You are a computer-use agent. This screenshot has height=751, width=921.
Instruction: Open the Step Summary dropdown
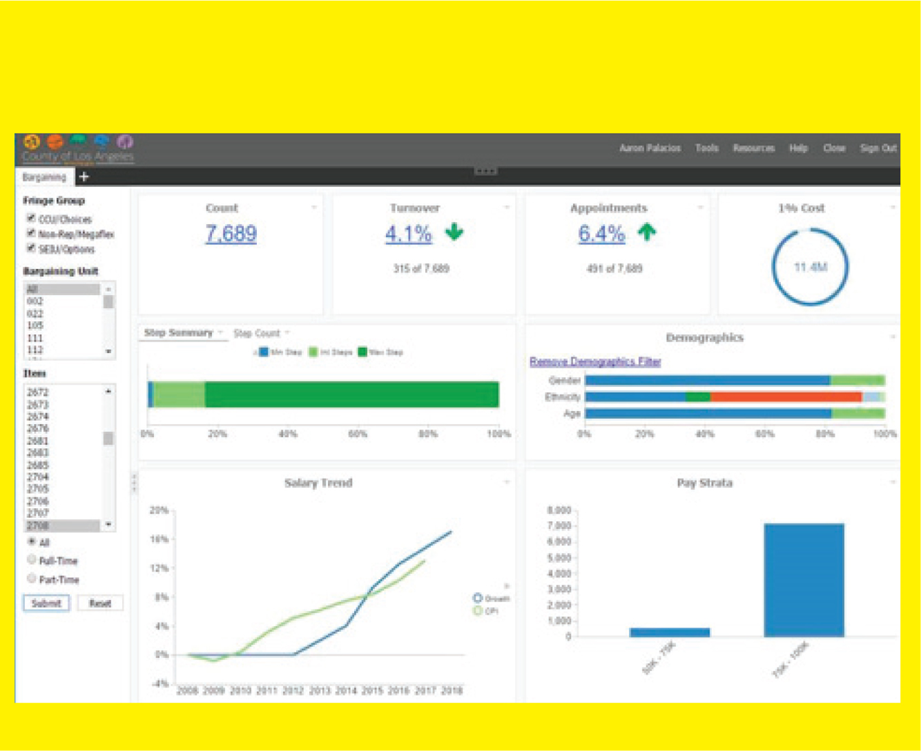click(x=183, y=333)
